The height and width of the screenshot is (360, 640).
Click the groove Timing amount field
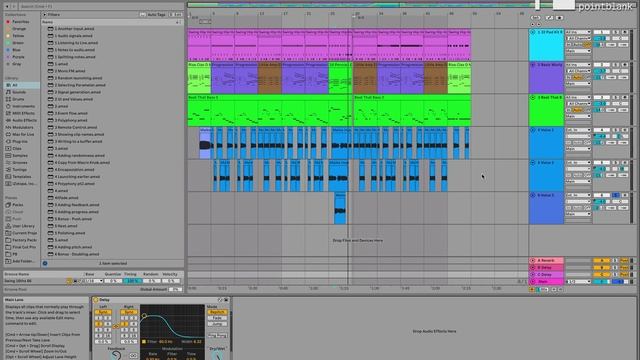132,281
